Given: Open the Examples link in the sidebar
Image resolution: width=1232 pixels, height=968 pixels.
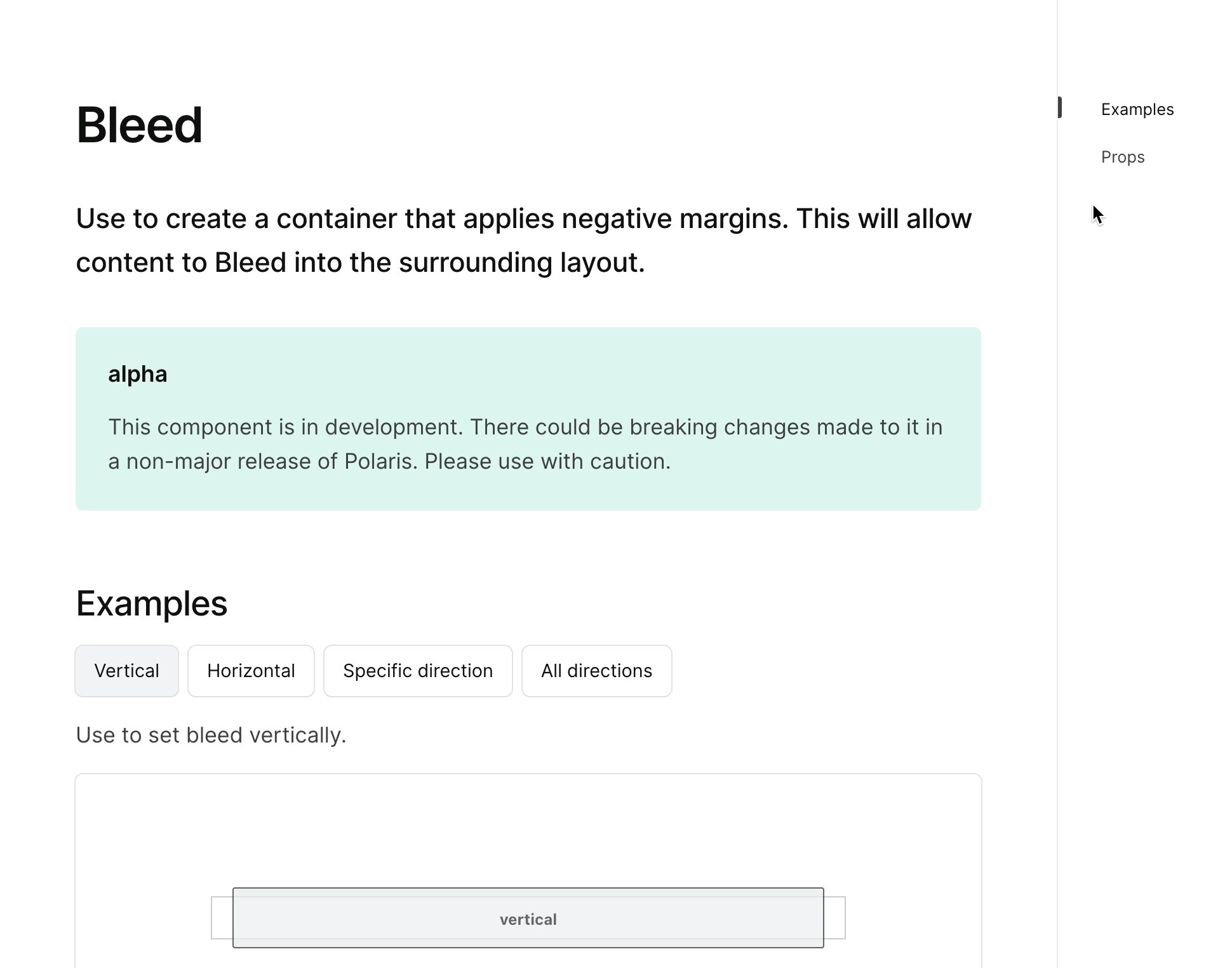Looking at the screenshot, I should [x=1137, y=109].
